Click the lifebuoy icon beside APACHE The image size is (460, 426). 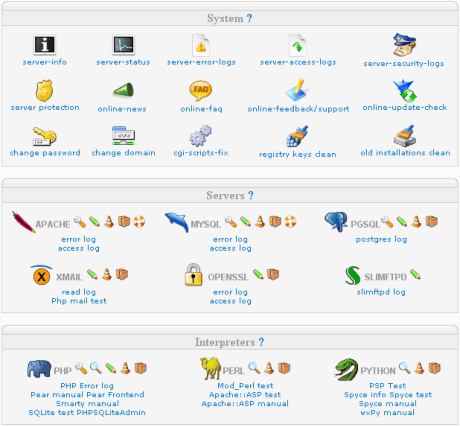(x=139, y=221)
